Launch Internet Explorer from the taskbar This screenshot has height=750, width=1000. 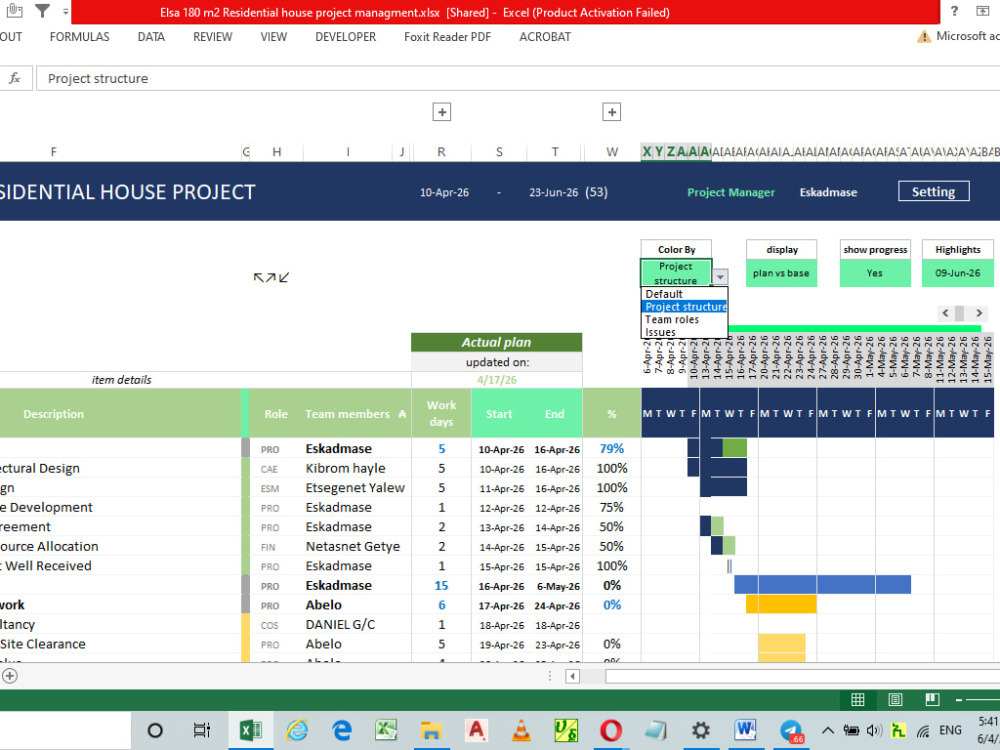297,730
